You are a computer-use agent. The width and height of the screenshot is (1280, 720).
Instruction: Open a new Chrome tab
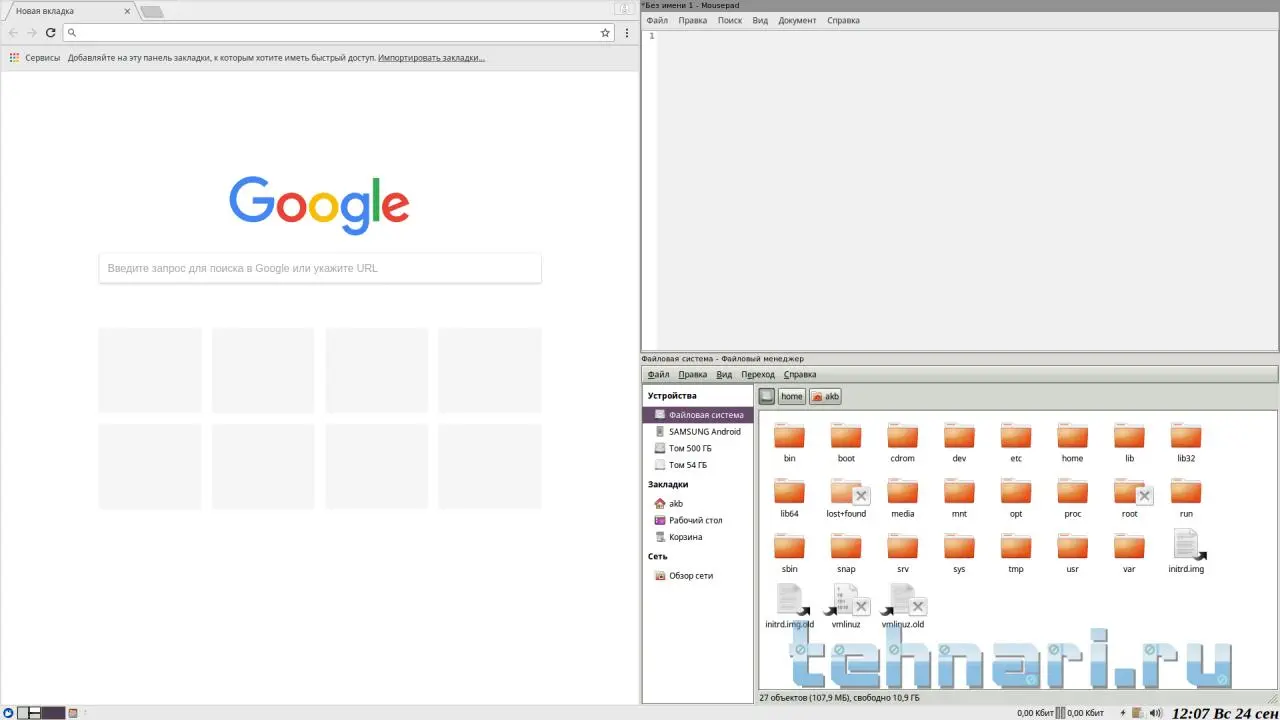152,12
